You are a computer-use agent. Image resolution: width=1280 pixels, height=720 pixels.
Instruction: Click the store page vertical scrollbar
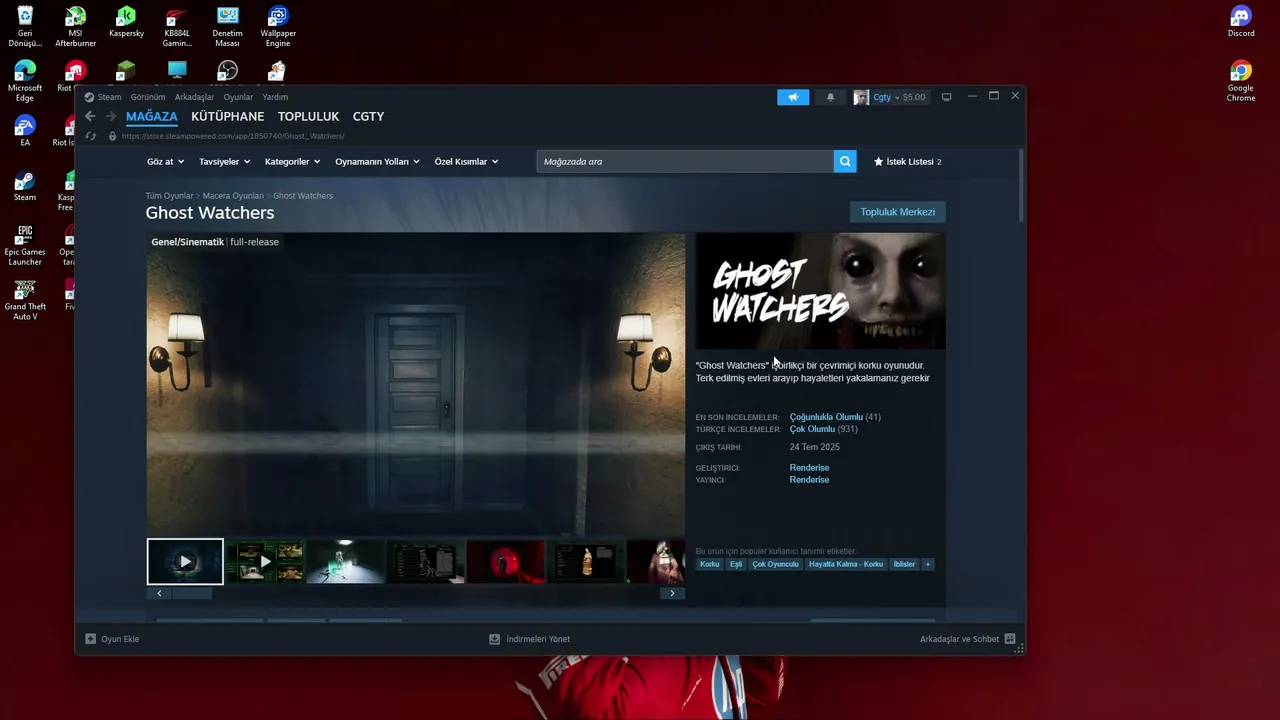pyautogui.click(x=1021, y=185)
